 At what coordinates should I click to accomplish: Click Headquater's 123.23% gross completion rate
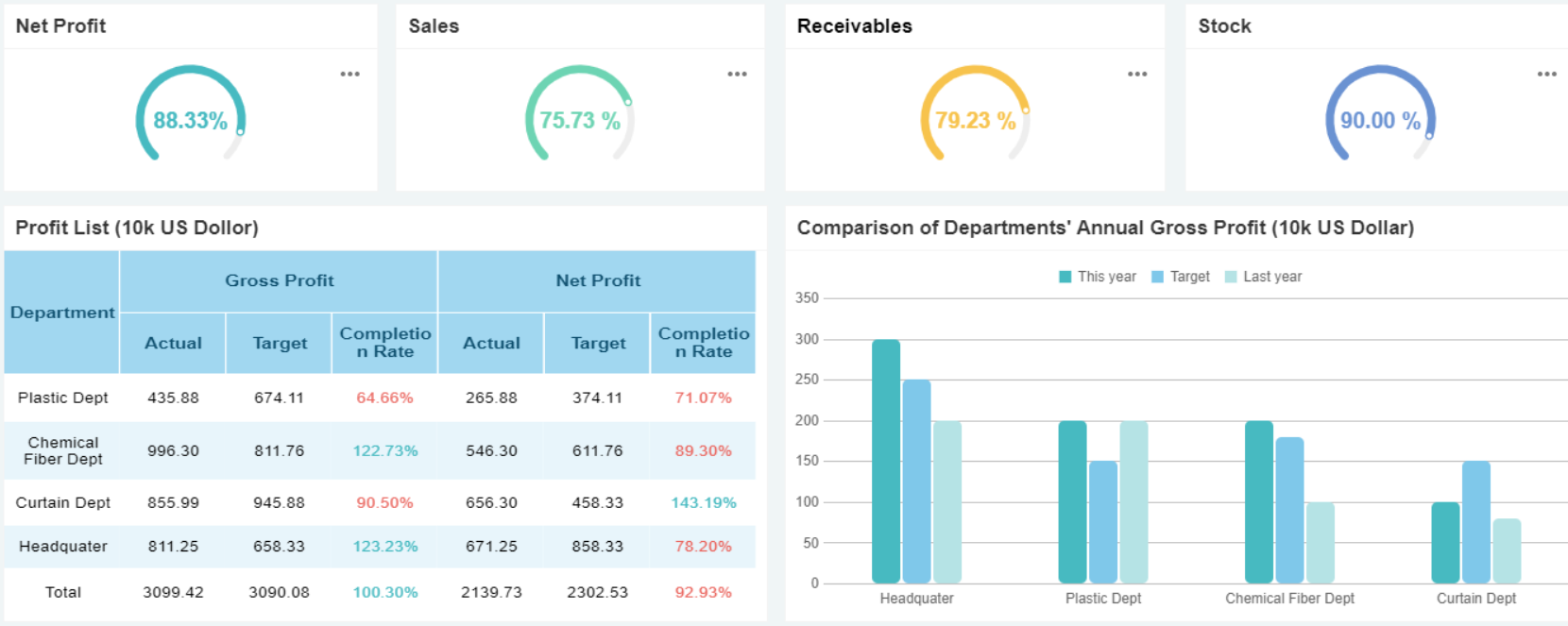384,546
